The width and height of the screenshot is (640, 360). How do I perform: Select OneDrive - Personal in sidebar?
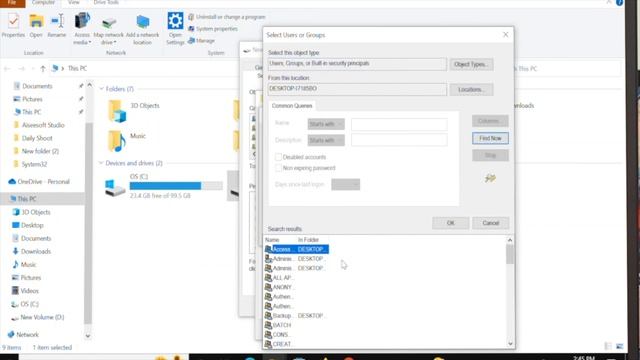(43, 182)
